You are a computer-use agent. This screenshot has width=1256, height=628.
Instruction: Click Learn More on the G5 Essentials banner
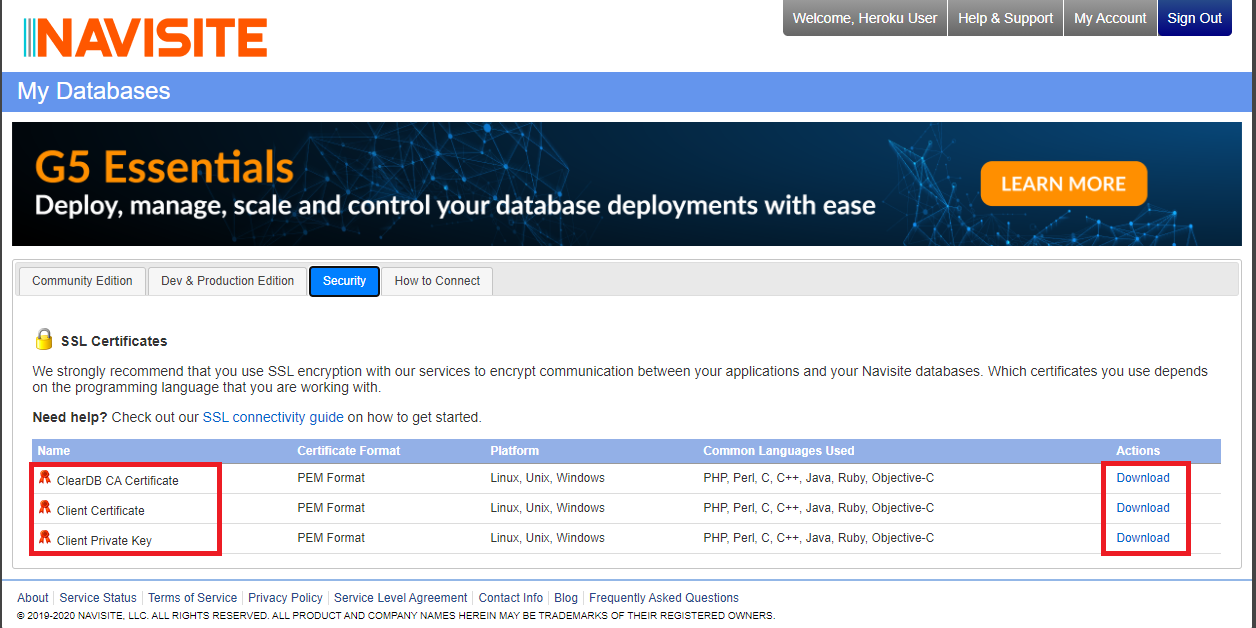click(x=1063, y=184)
